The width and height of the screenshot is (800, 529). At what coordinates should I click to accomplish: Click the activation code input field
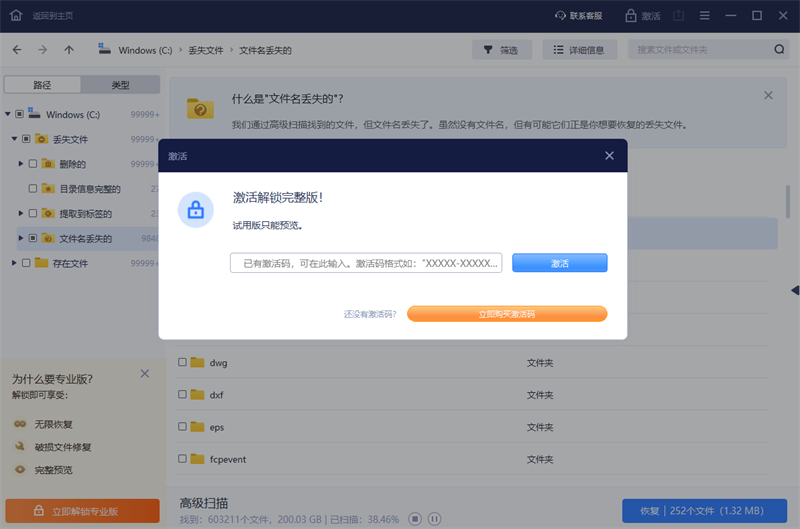point(366,263)
